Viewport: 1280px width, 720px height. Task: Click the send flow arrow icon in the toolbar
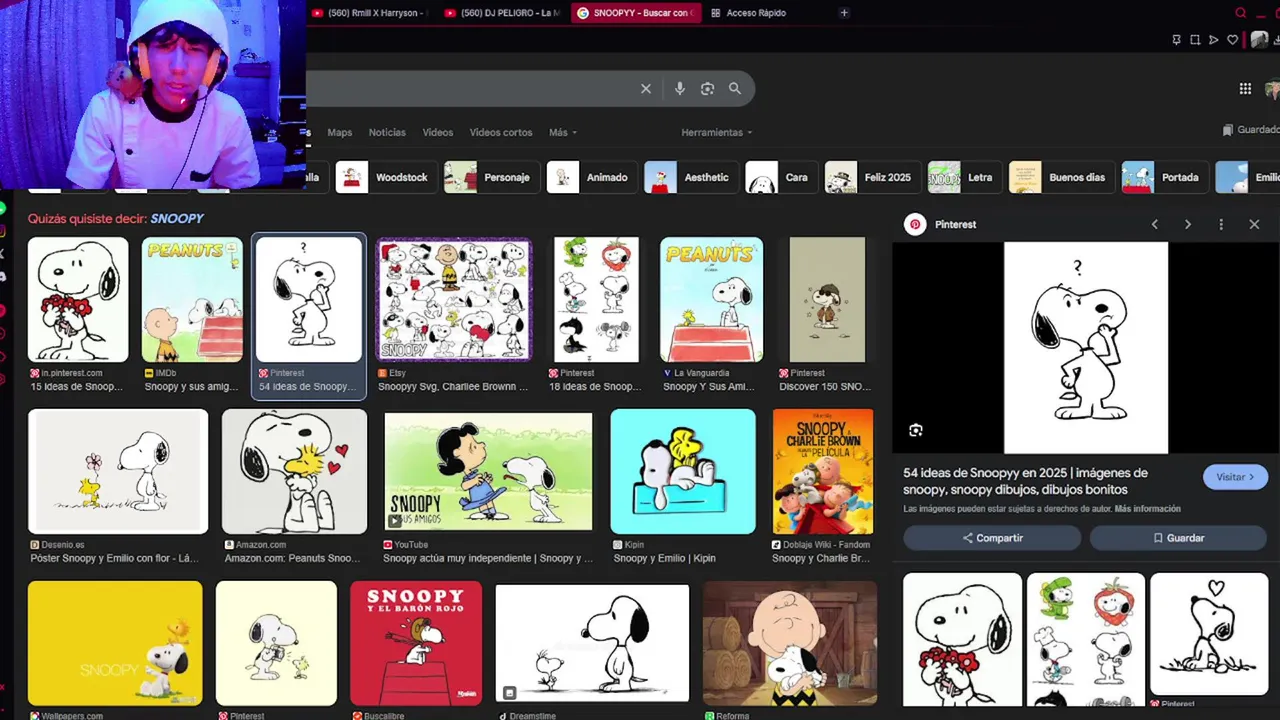click(1214, 40)
